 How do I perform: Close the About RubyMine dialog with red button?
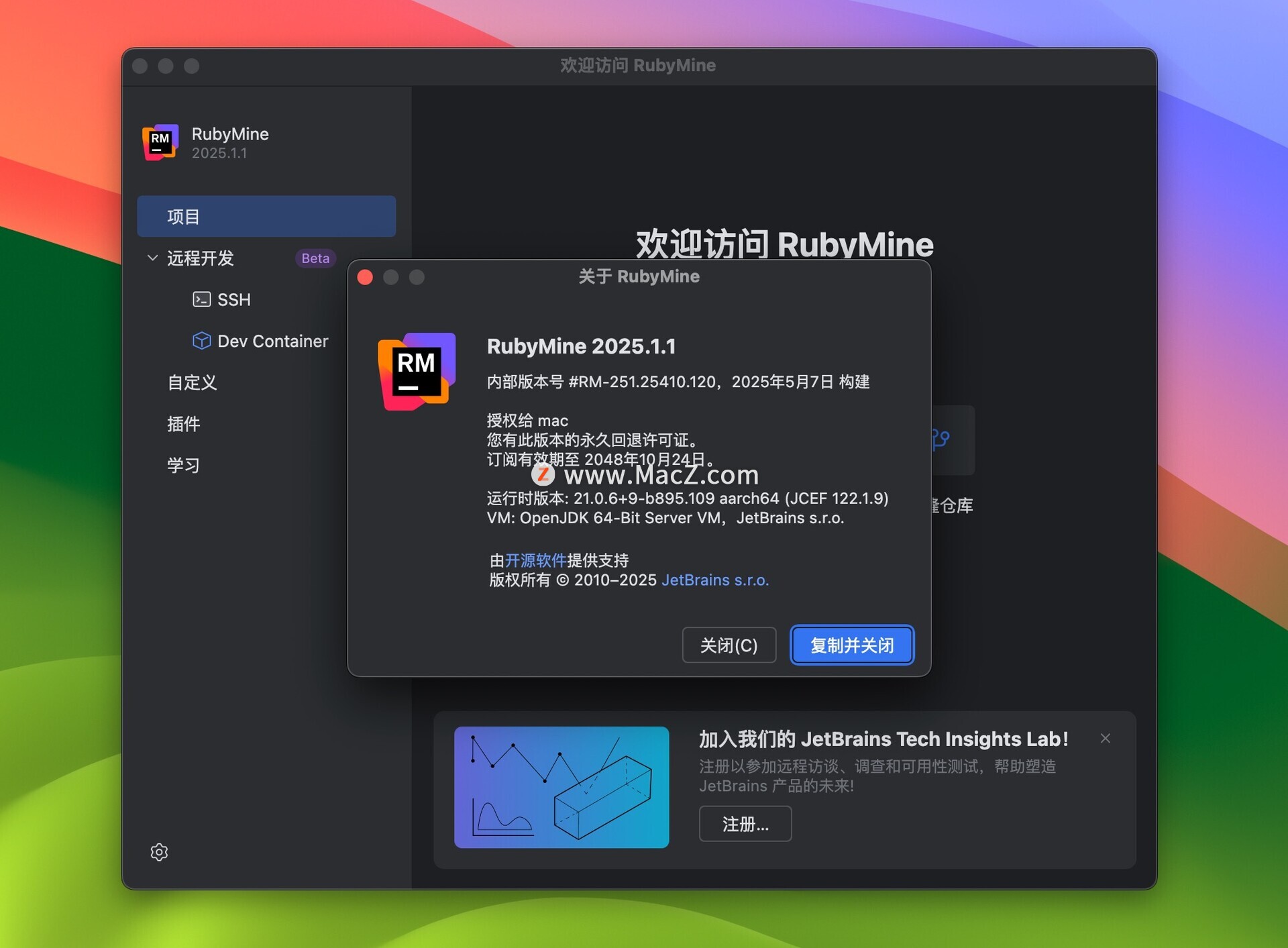pos(366,277)
